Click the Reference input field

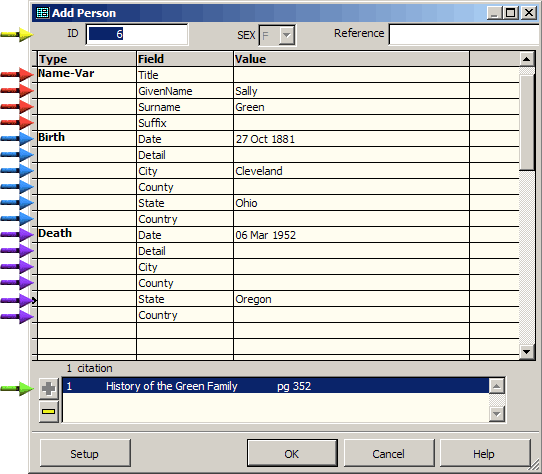coord(464,34)
